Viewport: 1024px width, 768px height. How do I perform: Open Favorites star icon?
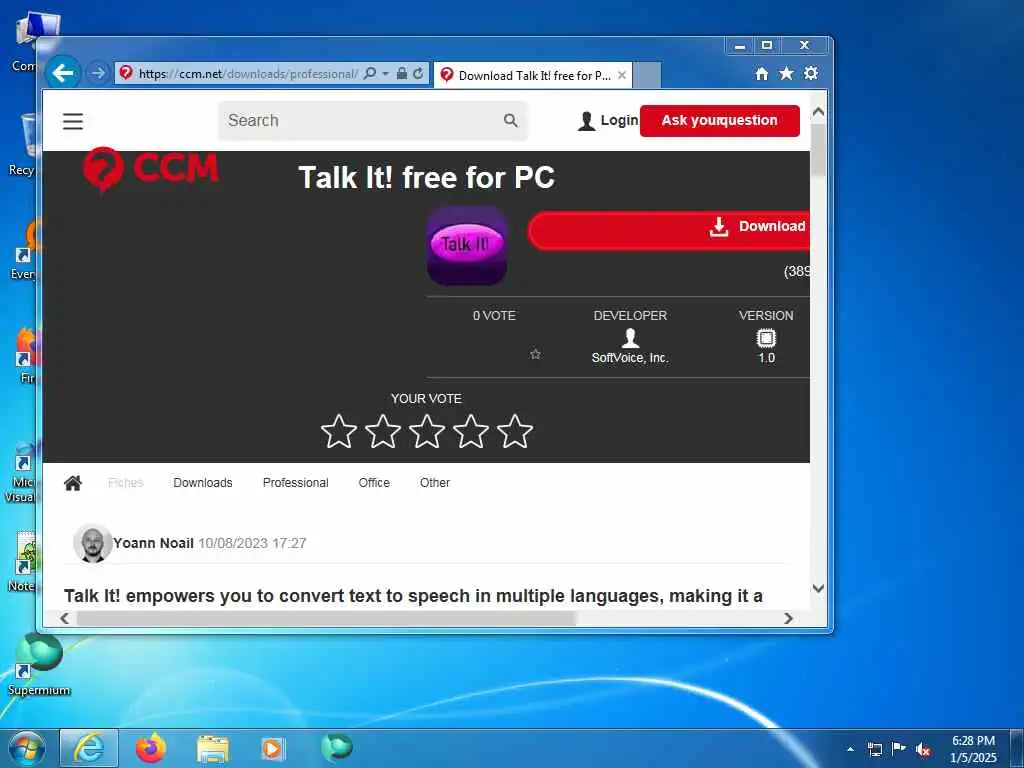coord(786,73)
